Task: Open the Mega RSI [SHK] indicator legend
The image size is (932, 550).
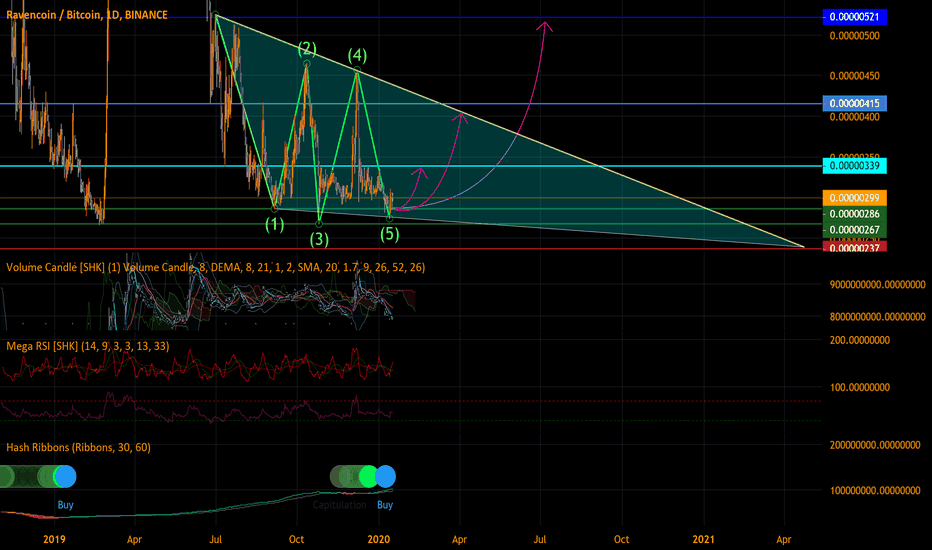Action: coord(88,346)
